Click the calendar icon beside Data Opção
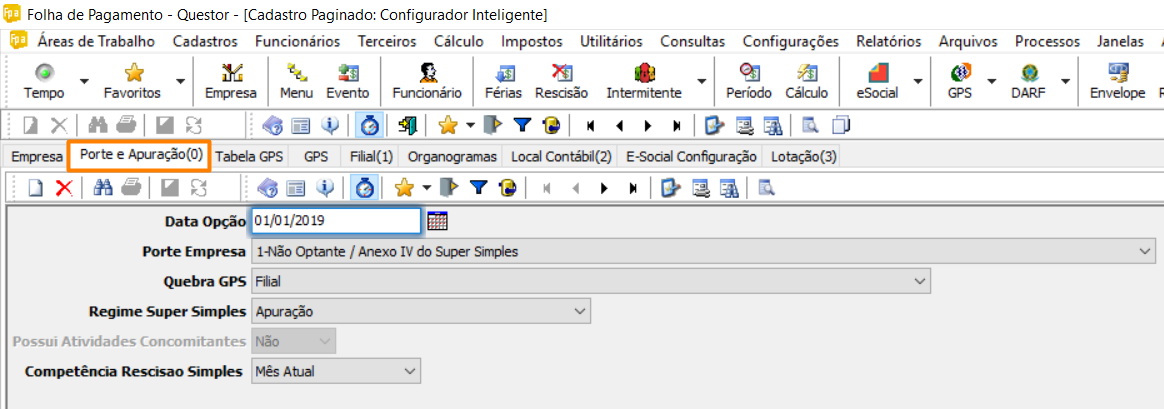The height and width of the screenshot is (409, 1164). tap(438, 220)
